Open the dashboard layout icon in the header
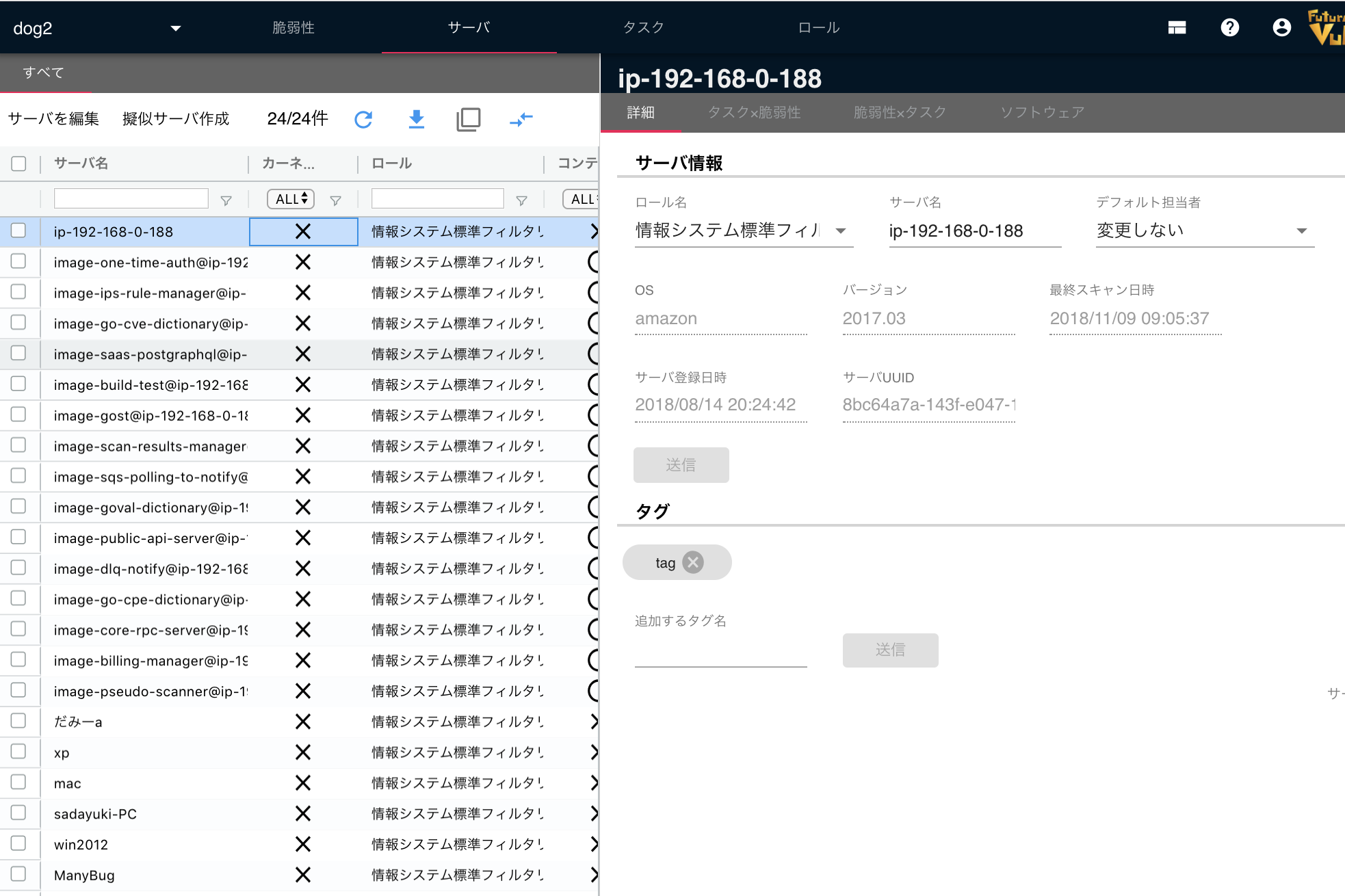 coord(1177,27)
